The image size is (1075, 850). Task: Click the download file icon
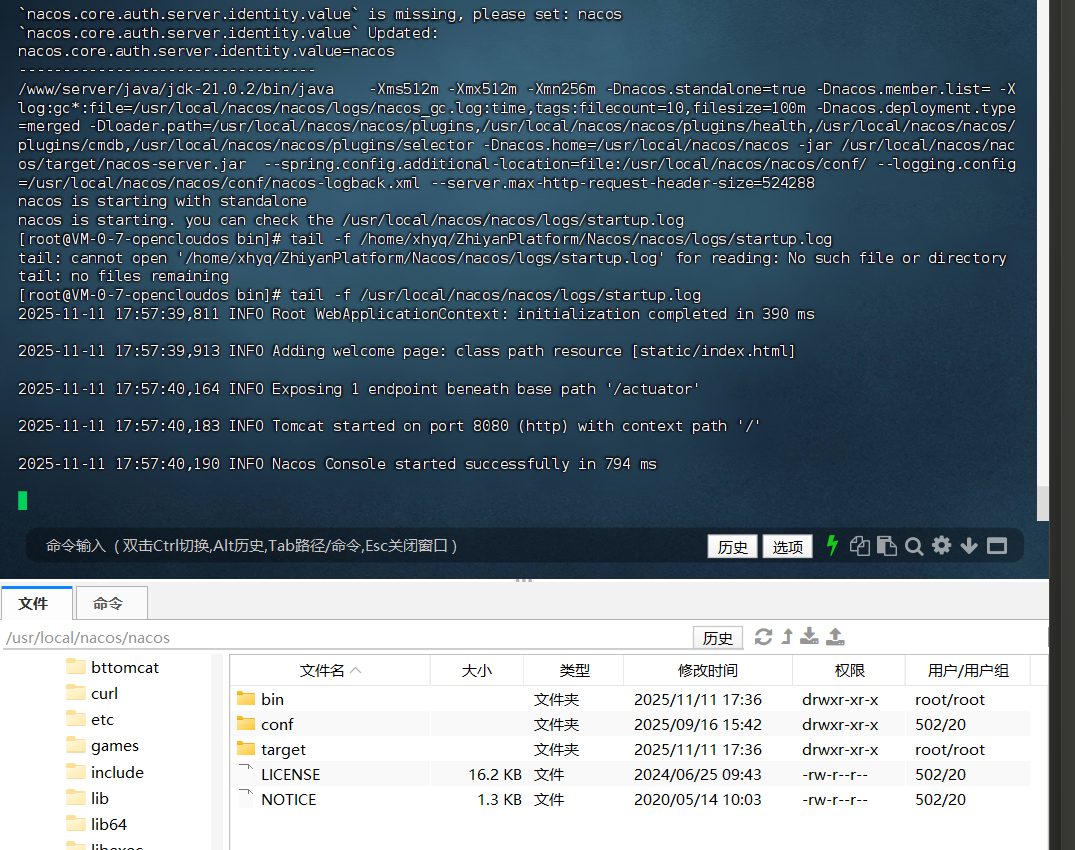click(811, 637)
